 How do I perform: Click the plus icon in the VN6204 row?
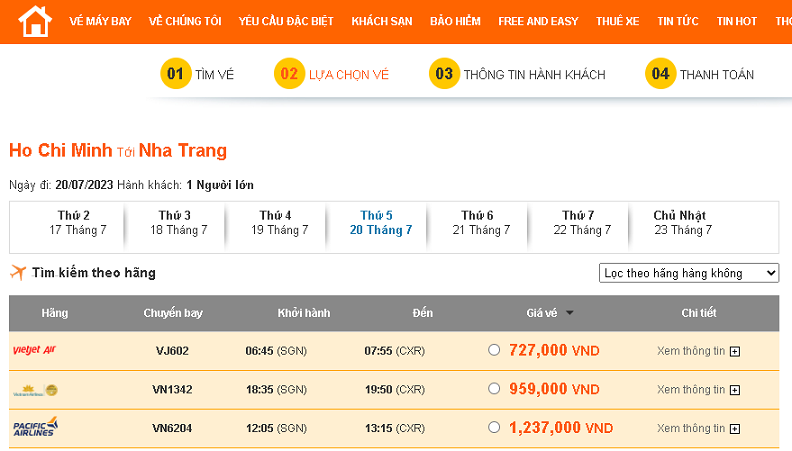(735, 429)
